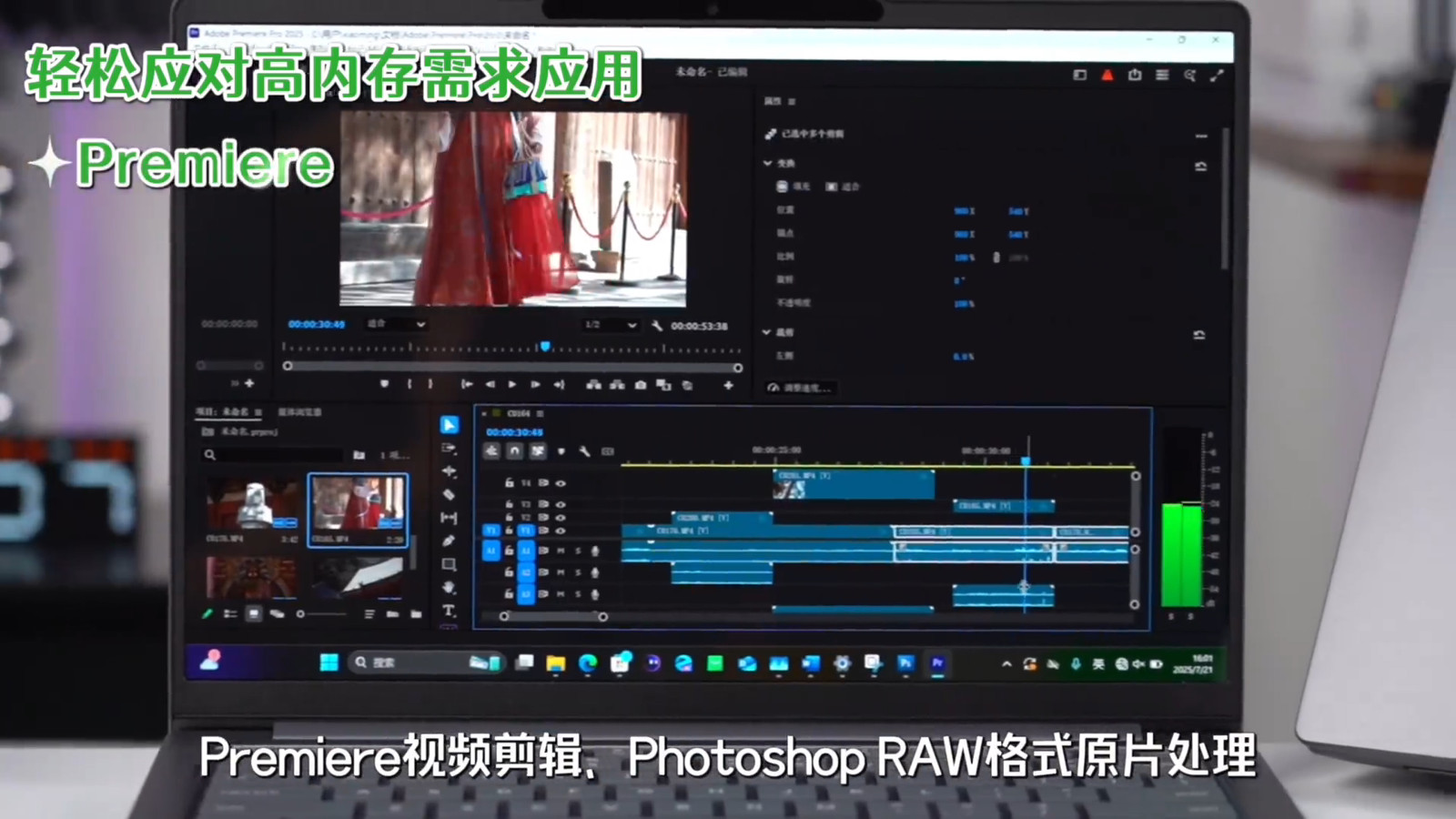Open the Quick Export share button
The width and height of the screenshot is (1456, 819).
point(1135,75)
